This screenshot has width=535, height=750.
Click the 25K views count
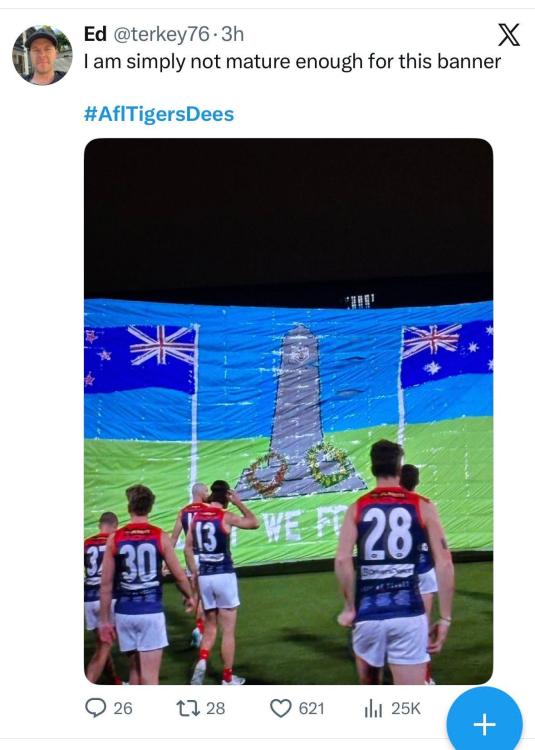[x=406, y=708]
